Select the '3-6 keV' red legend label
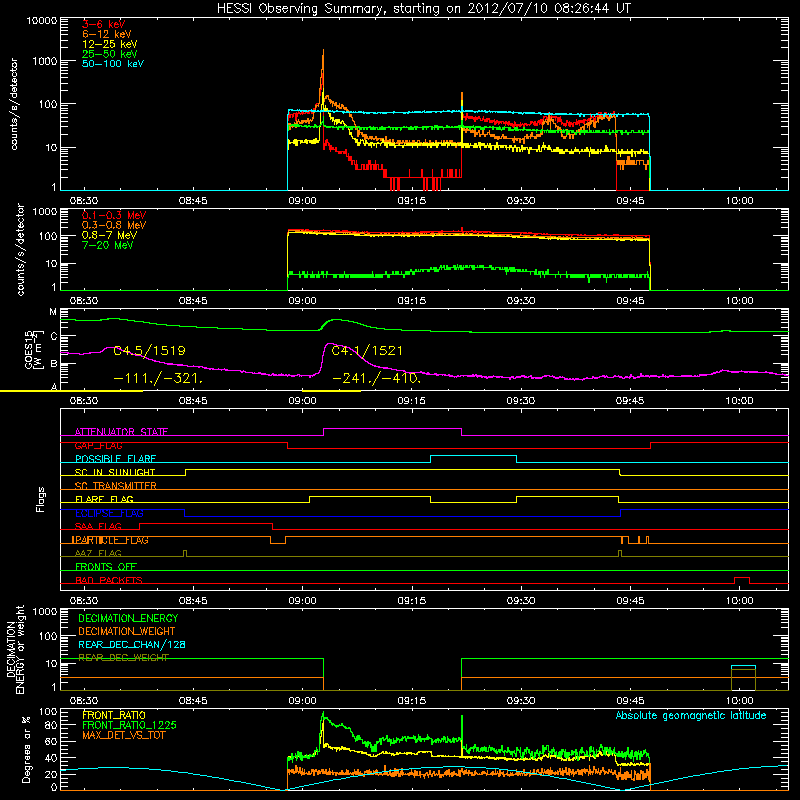 (x=104, y=24)
